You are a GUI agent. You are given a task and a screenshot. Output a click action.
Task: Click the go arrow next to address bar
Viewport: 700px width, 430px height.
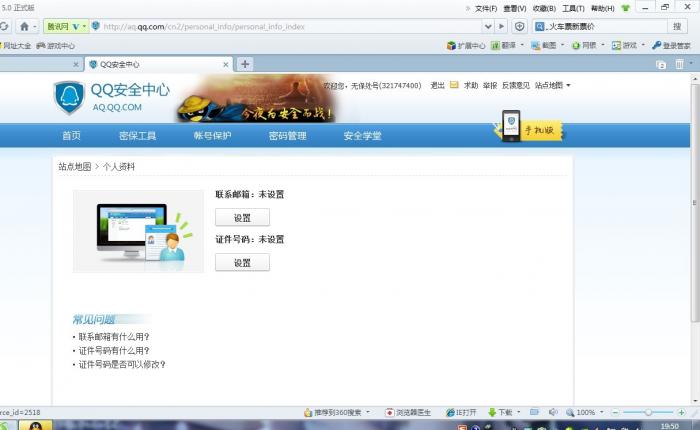[502, 26]
